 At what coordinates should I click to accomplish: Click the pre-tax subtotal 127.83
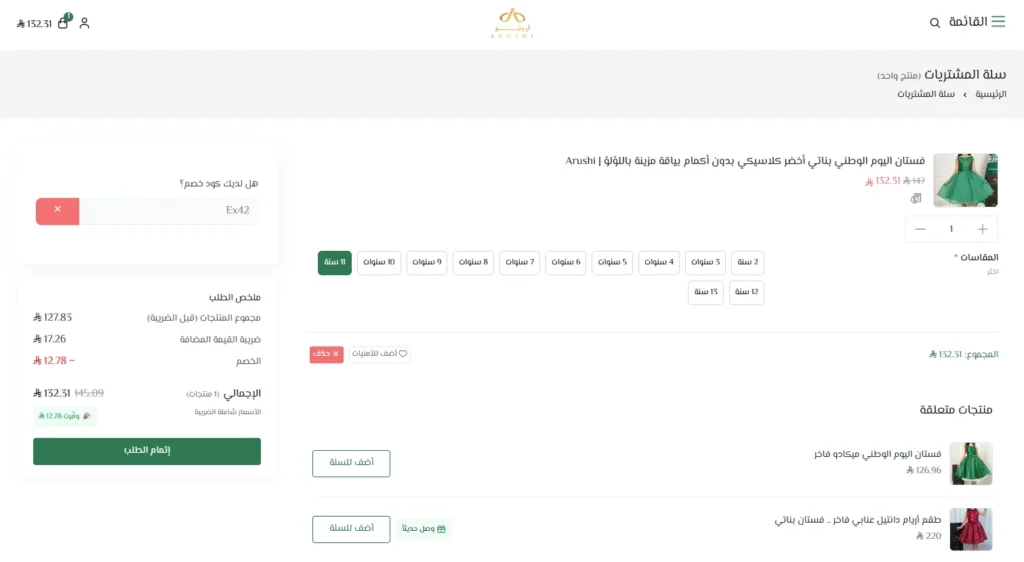point(52,318)
